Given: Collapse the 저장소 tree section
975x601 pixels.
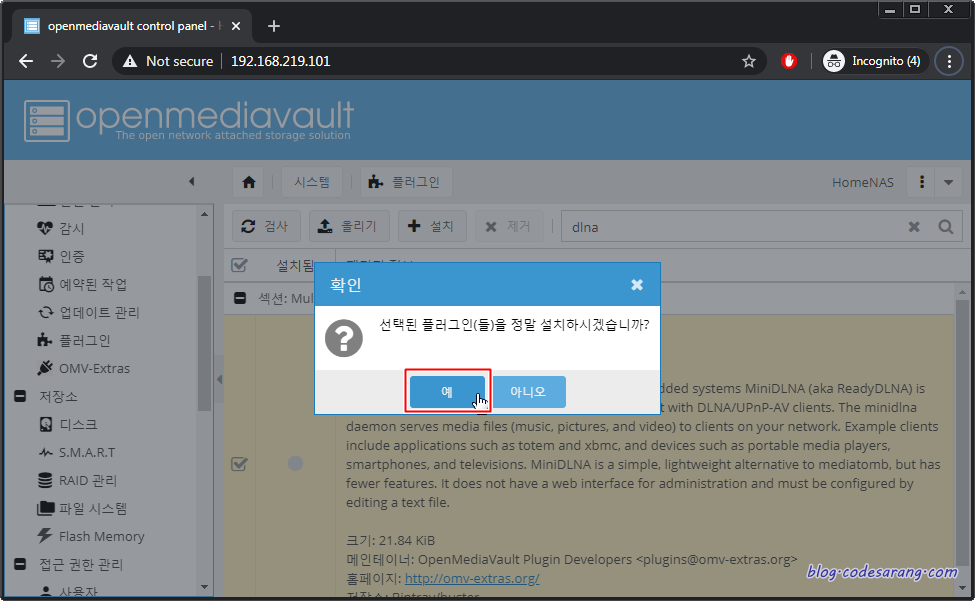Looking at the screenshot, I should pos(21,396).
